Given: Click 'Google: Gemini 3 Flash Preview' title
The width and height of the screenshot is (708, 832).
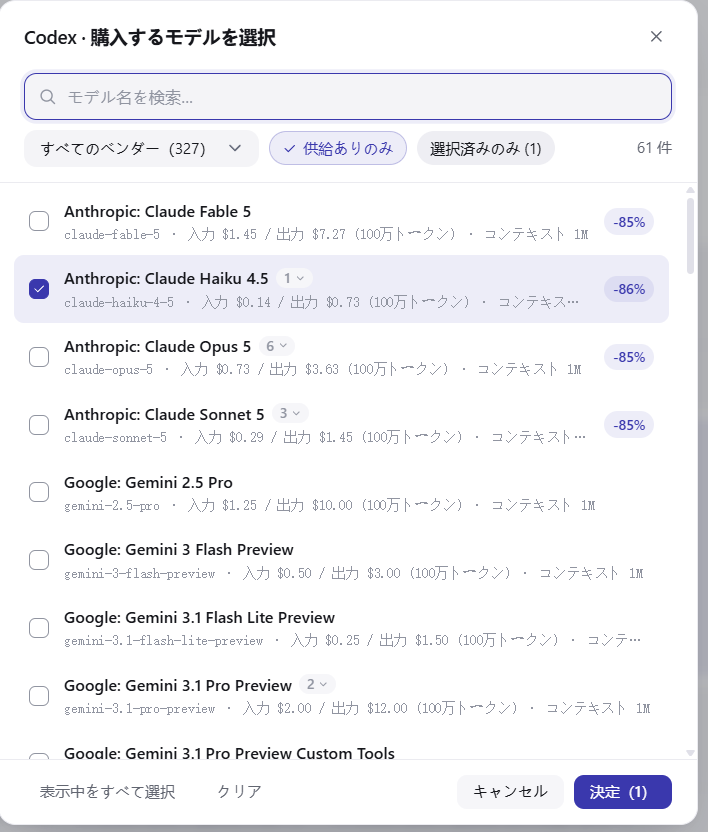Looking at the screenshot, I should click(179, 550).
